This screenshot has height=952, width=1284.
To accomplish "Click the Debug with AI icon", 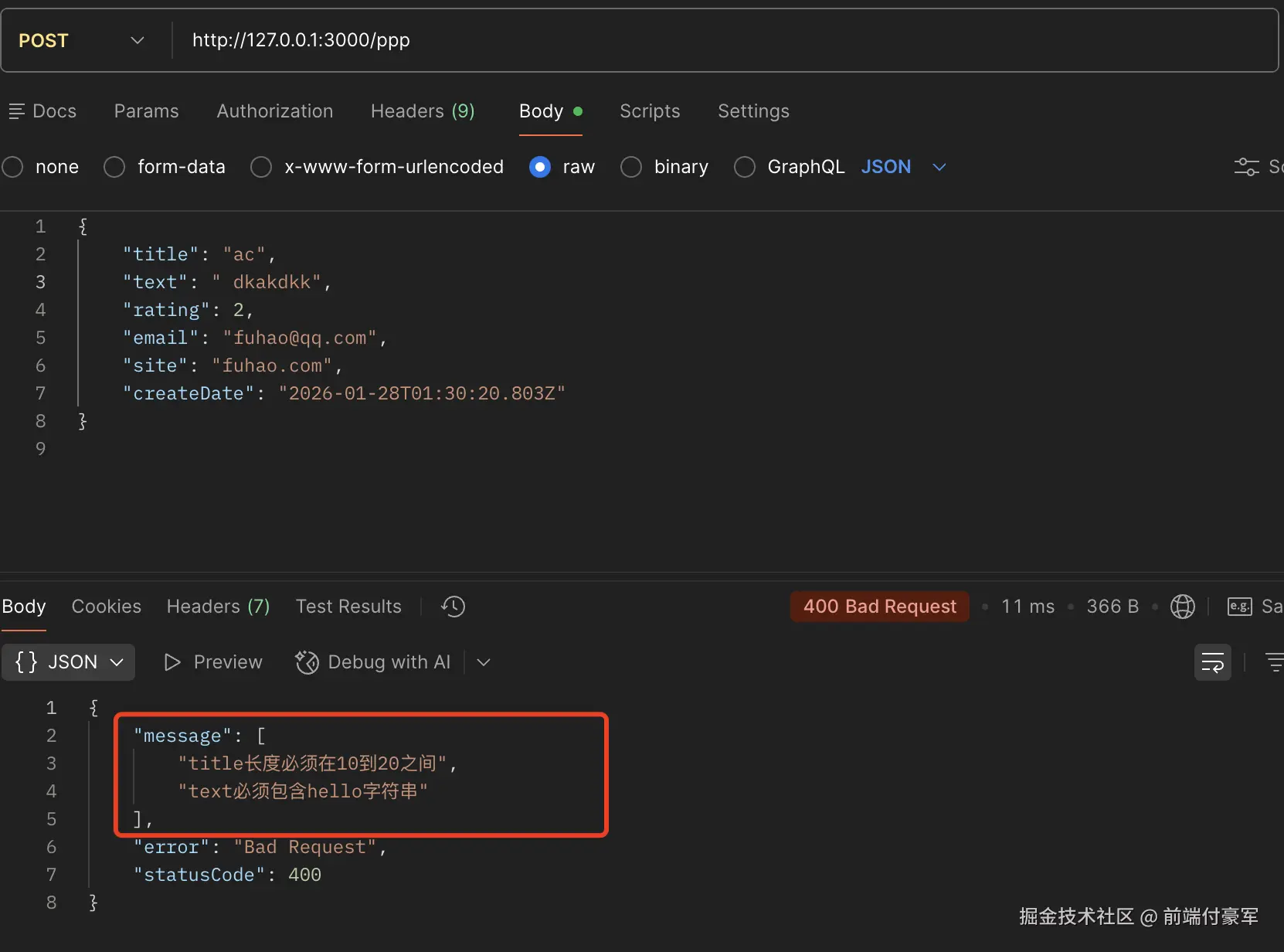I will tap(307, 662).
